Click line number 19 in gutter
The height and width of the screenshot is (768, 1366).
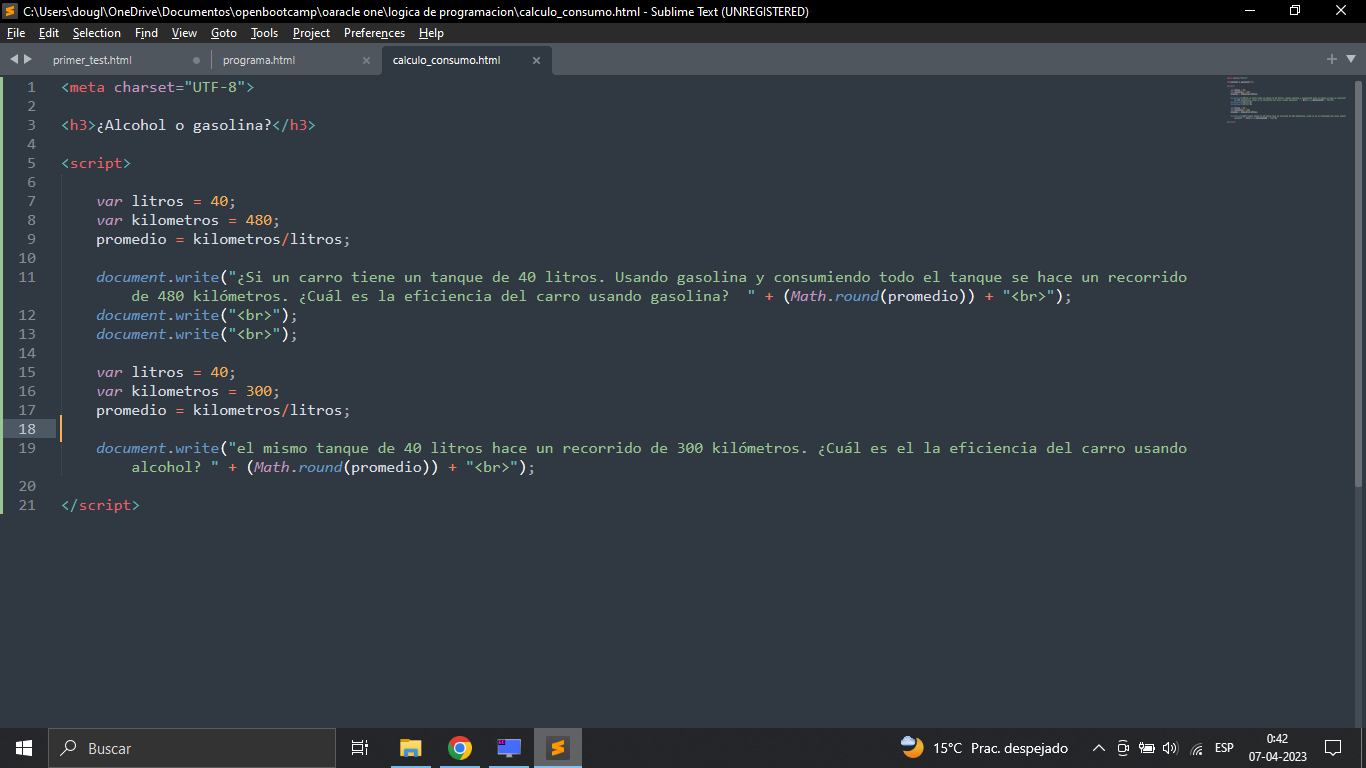point(27,448)
